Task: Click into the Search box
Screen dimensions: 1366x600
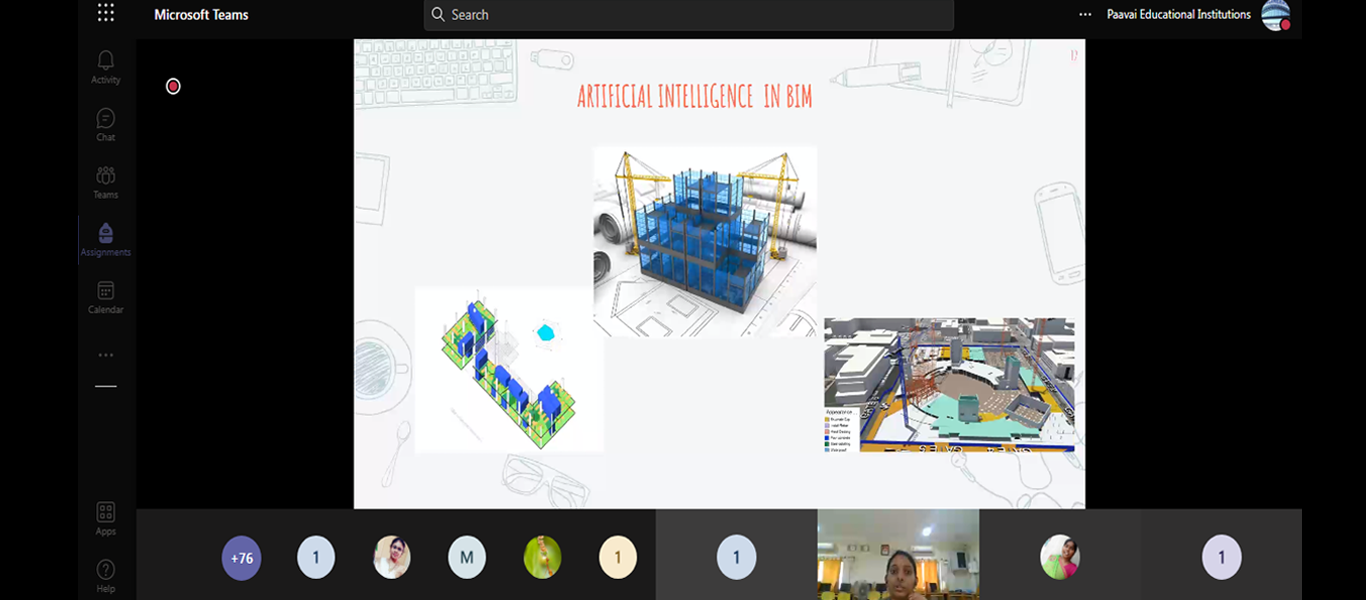Action: [x=689, y=15]
